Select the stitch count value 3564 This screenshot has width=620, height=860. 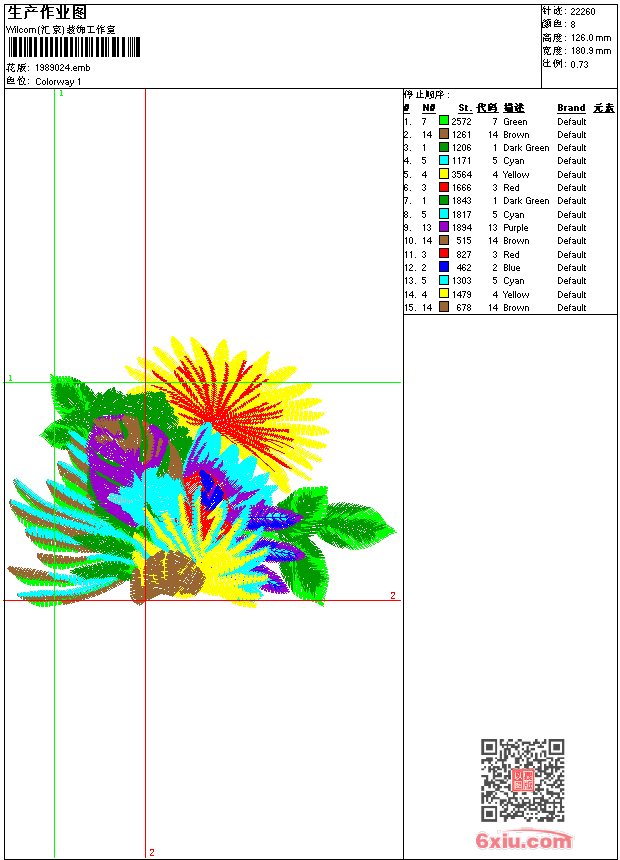click(x=461, y=174)
